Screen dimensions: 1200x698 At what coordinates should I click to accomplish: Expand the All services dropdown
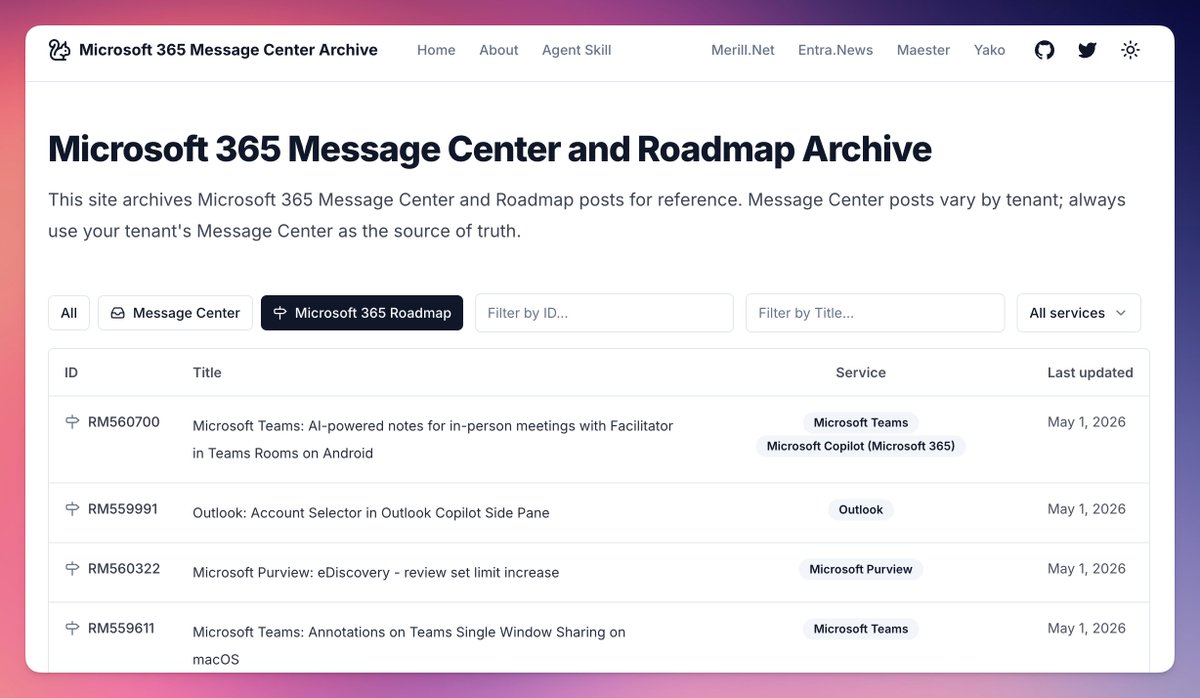1078,313
